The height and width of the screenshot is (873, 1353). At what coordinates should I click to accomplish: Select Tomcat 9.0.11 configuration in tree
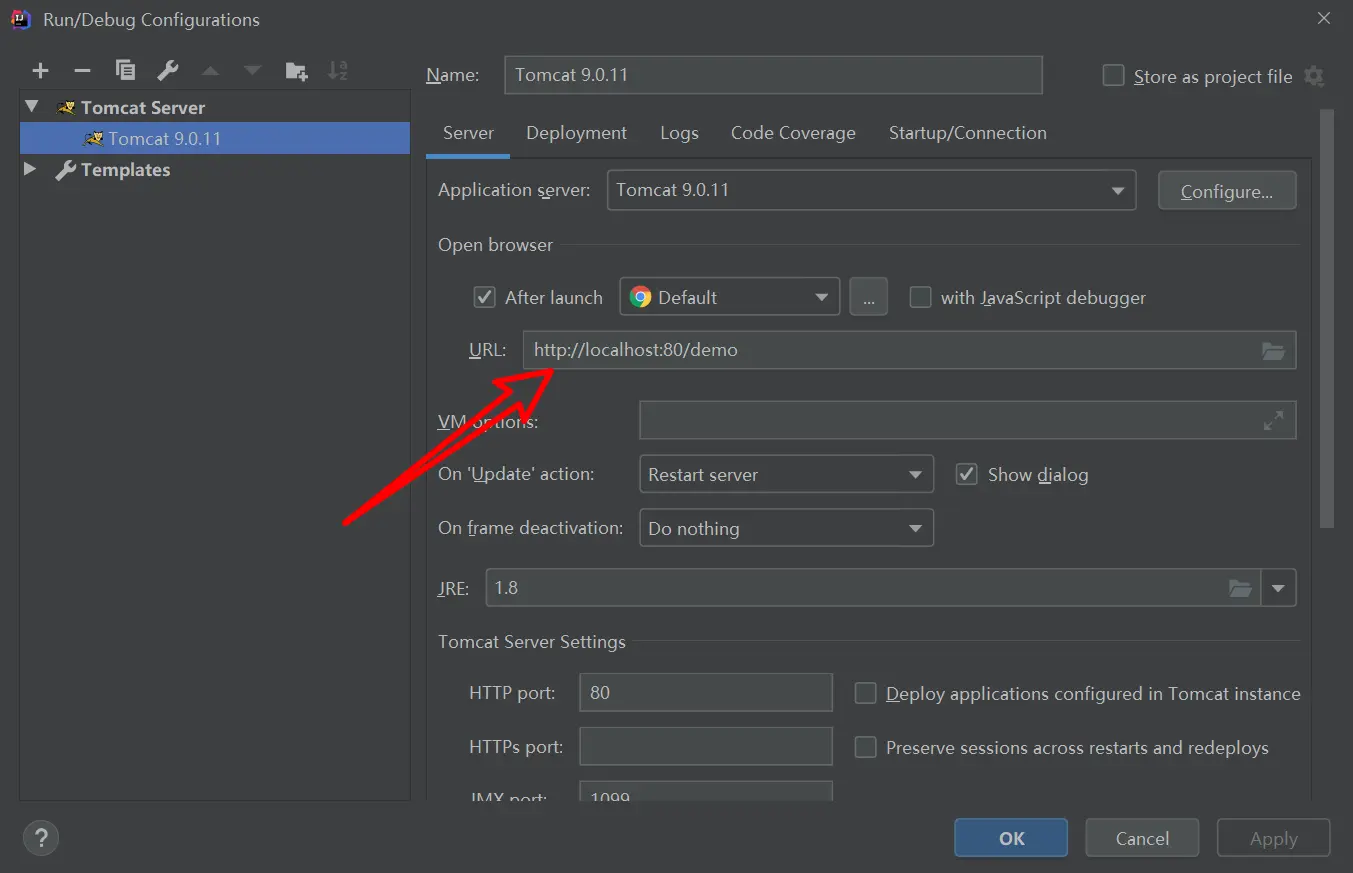pyautogui.click(x=215, y=138)
